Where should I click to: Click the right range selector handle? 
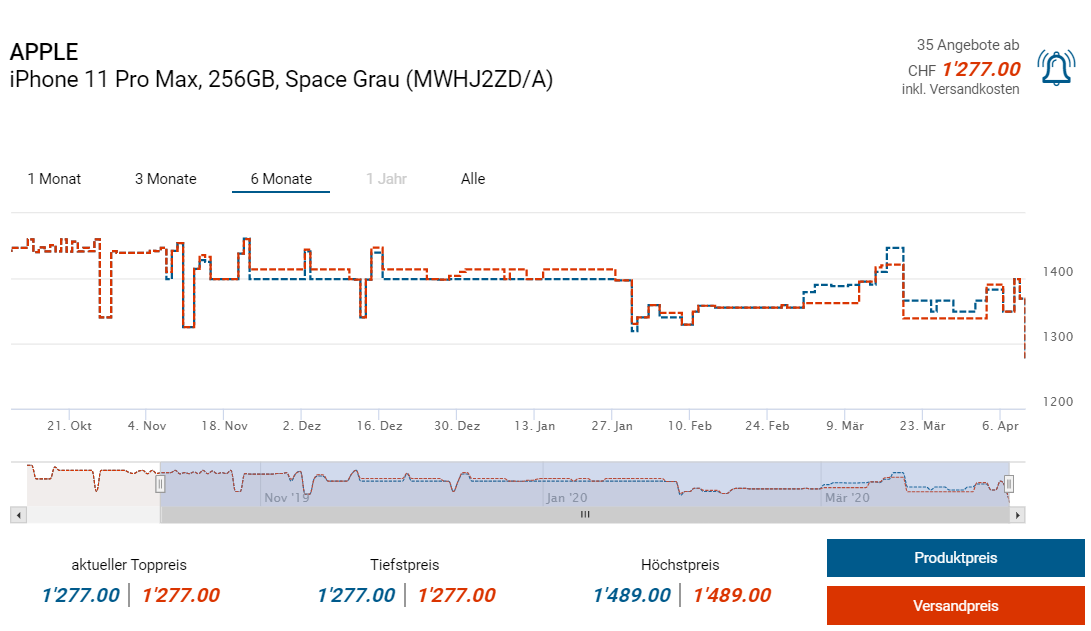(1009, 485)
